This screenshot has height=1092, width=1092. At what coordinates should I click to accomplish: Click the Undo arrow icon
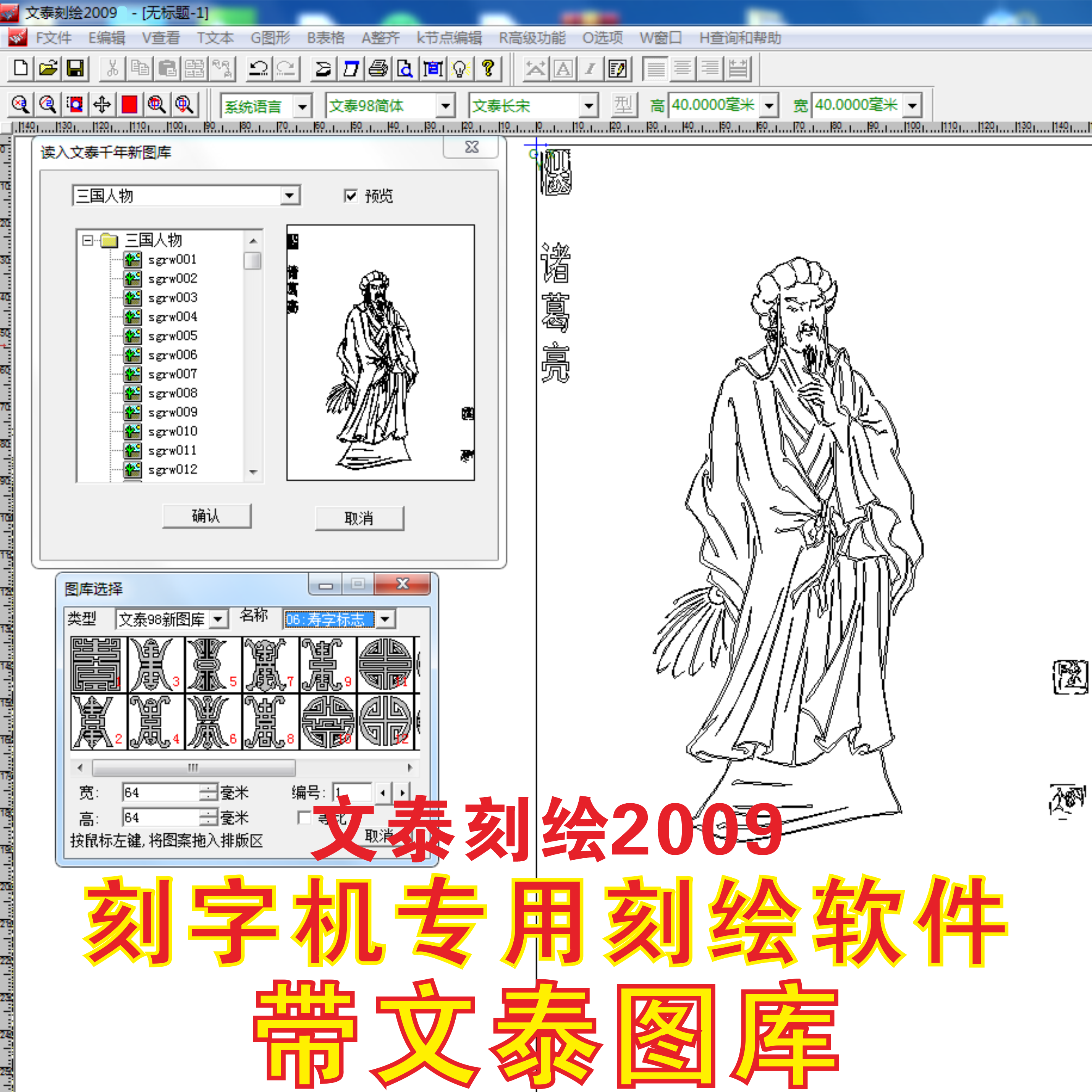click(259, 68)
